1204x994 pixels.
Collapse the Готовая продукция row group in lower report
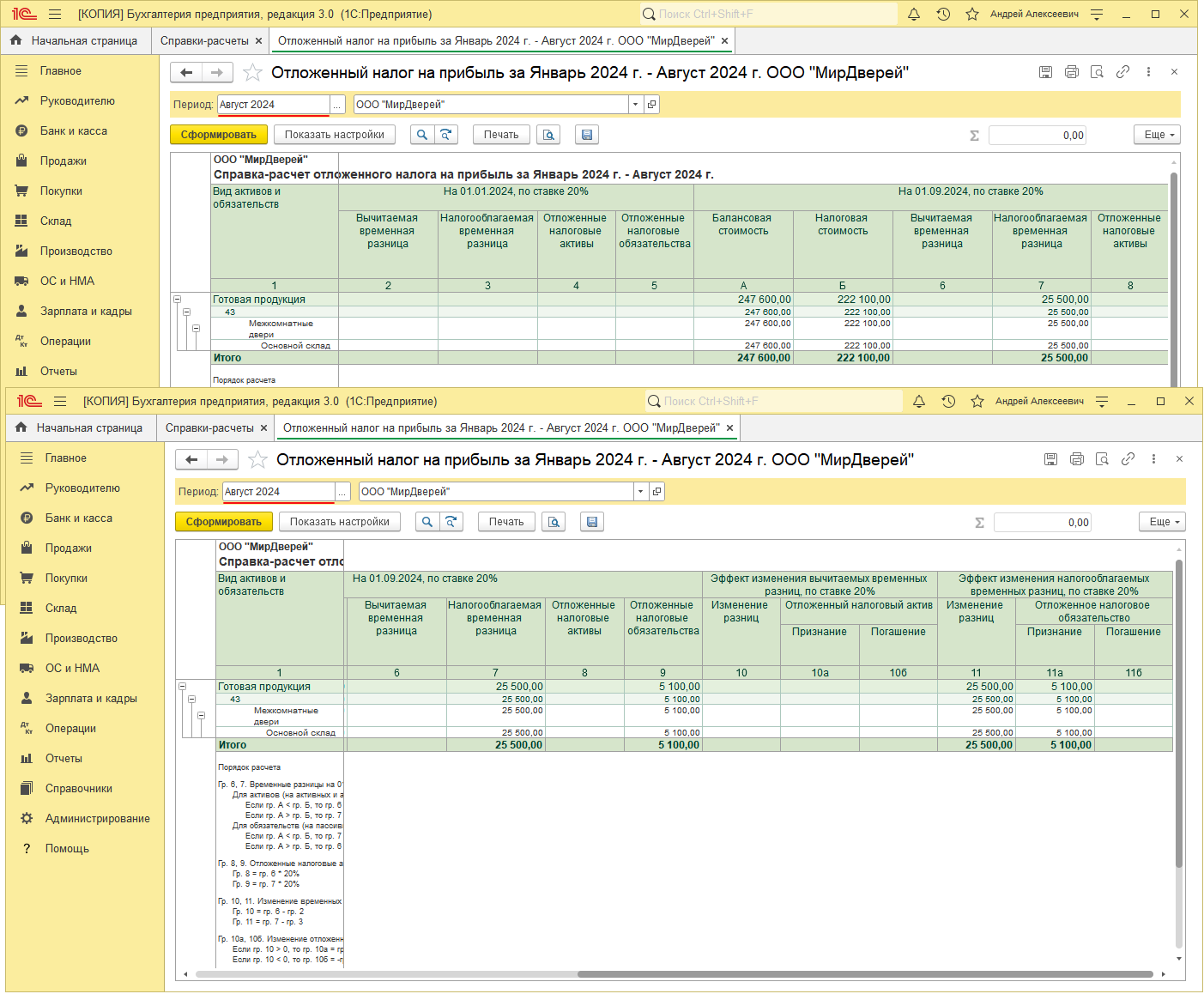pyautogui.click(x=182, y=687)
